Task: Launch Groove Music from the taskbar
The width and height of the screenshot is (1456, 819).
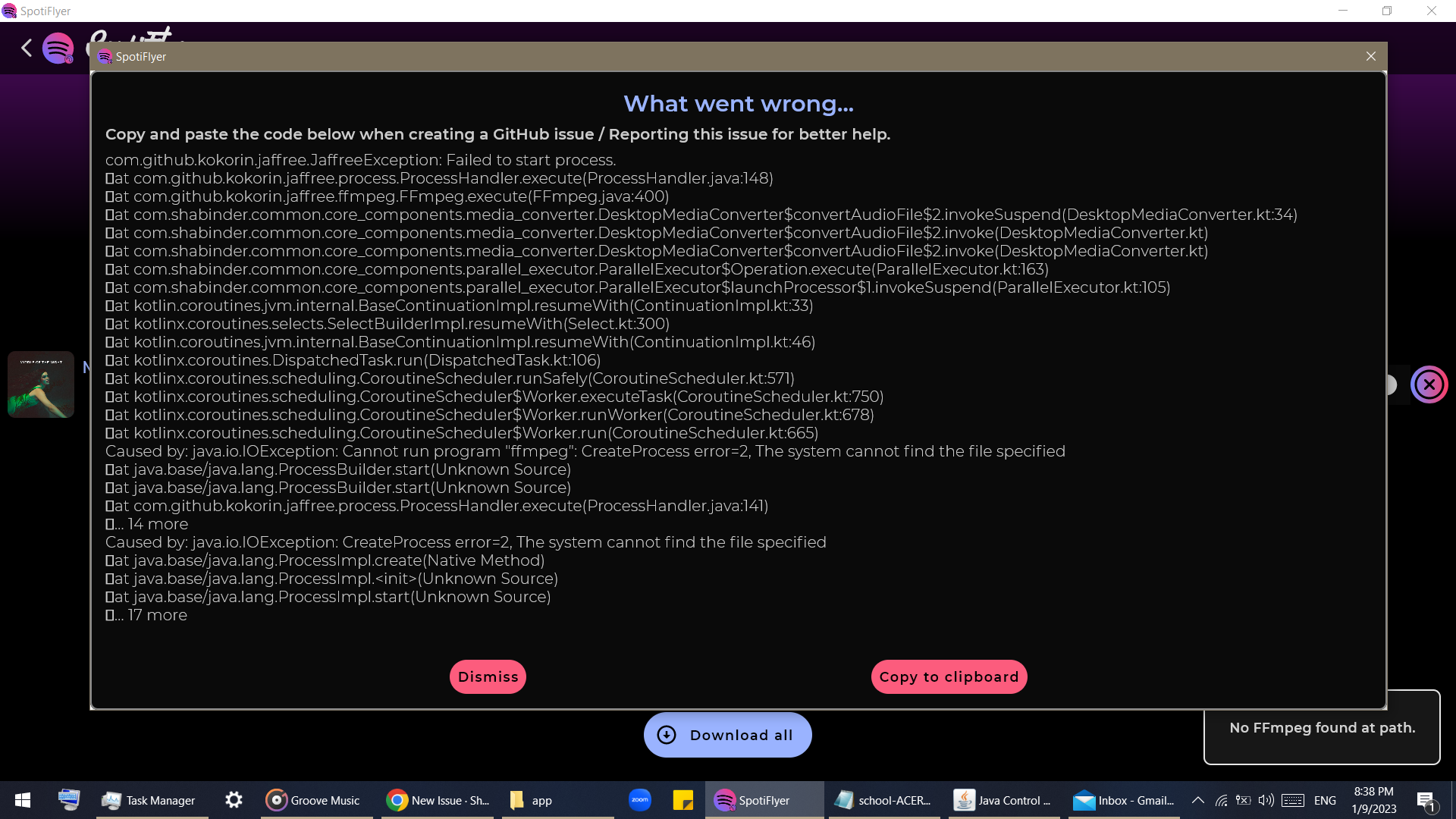Action: coord(315,800)
